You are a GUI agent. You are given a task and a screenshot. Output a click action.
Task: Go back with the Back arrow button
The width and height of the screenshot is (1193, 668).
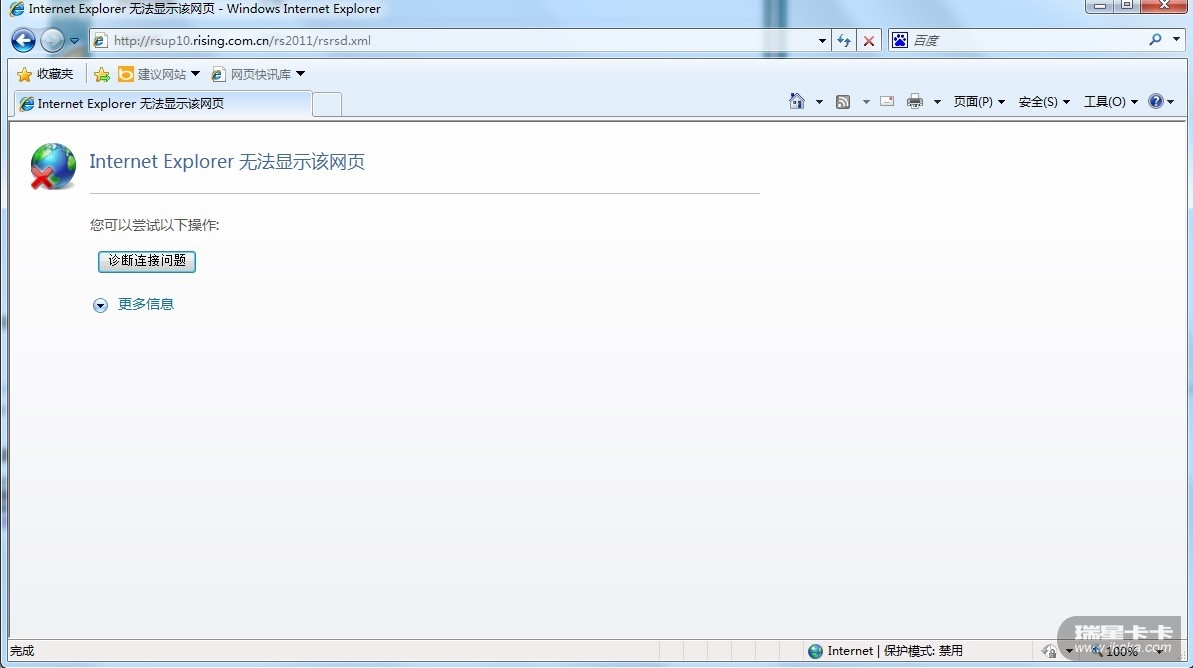pos(23,40)
